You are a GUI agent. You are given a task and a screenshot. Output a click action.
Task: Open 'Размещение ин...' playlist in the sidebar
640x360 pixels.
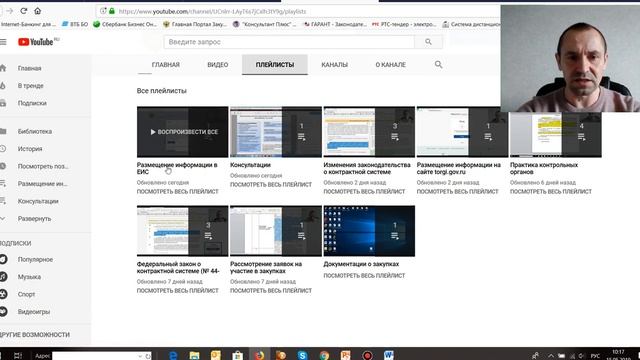(x=42, y=184)
